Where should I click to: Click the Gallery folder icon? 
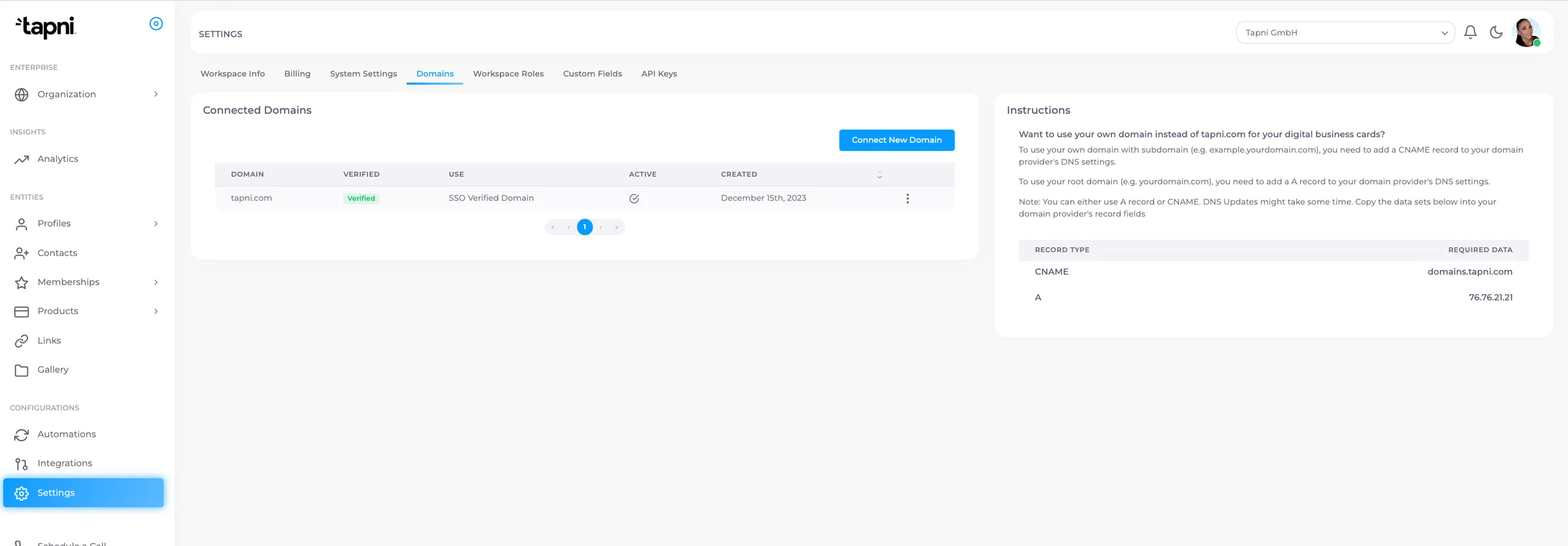[22, 370]
